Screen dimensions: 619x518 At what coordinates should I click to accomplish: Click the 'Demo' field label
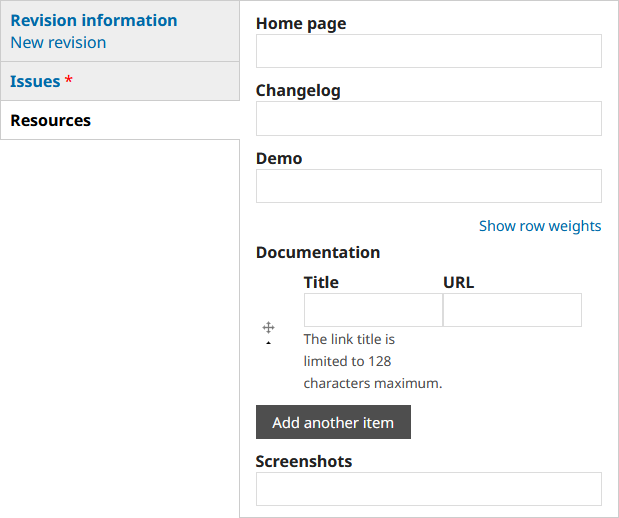[x=279, y=158]
